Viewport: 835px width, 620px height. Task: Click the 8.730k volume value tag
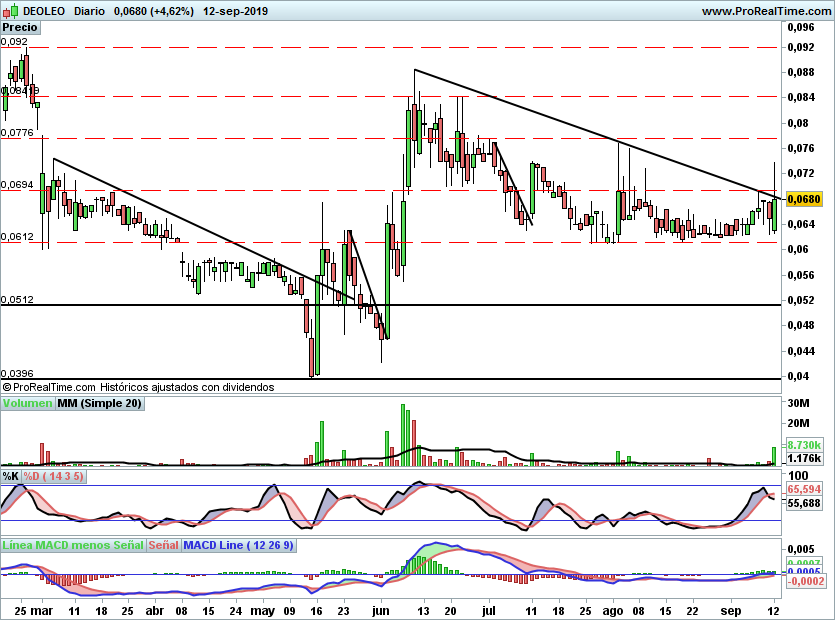(x=804, y=445)
